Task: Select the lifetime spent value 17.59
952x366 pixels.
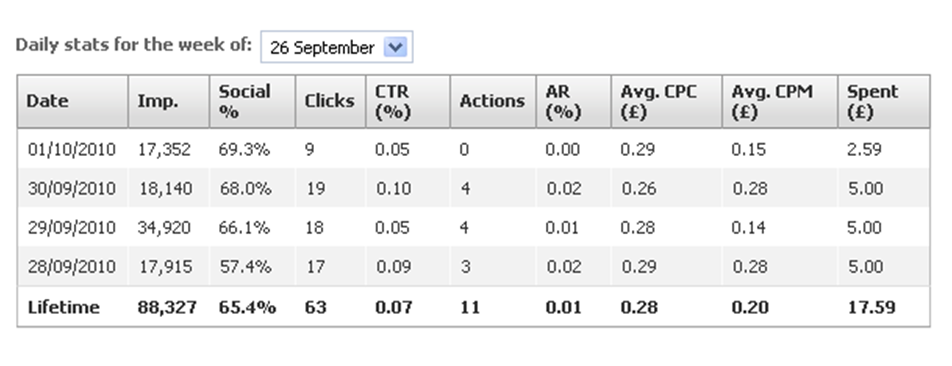Action: (x=871, y=307)
